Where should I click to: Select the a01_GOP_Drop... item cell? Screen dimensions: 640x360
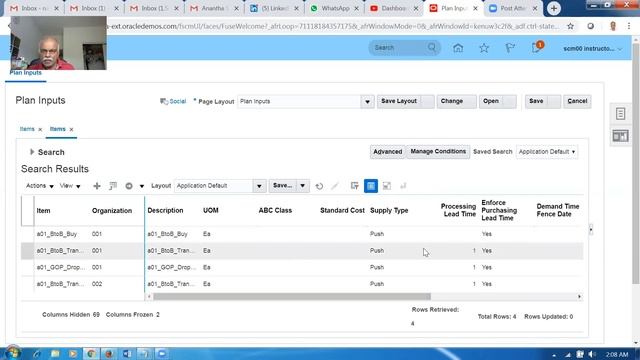point(61,267)
